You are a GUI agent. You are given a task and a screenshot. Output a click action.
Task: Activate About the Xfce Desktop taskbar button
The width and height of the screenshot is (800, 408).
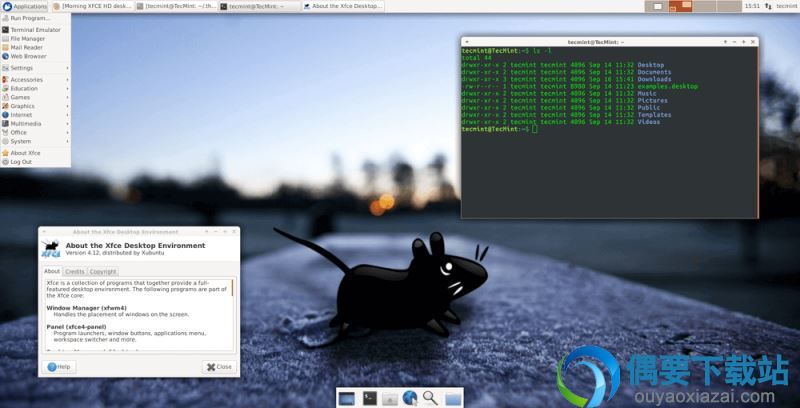pos(343,6)
